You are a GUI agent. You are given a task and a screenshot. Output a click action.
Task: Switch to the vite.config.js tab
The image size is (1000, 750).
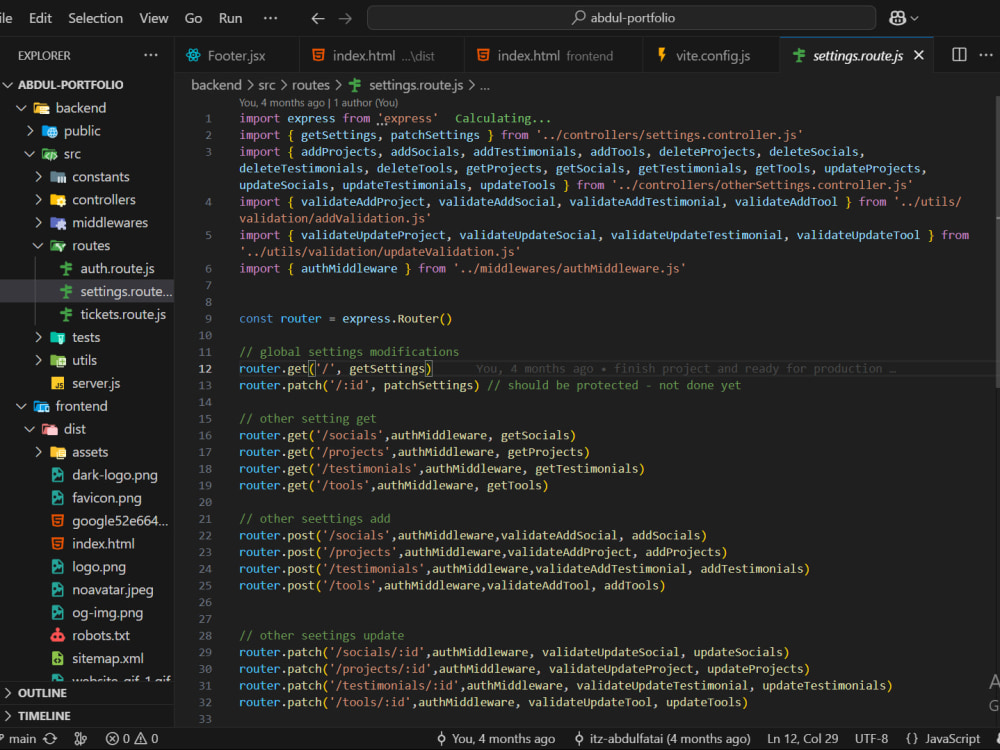click(x=712, y=55)
